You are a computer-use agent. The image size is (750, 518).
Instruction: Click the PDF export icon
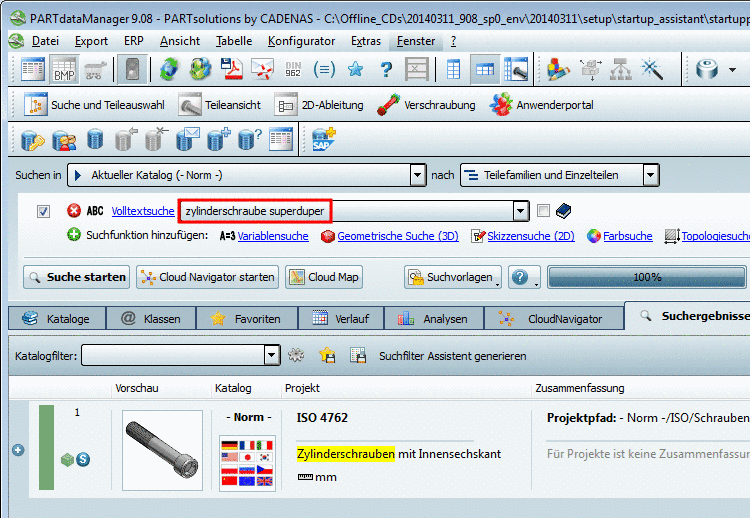[x=232, y=69]
